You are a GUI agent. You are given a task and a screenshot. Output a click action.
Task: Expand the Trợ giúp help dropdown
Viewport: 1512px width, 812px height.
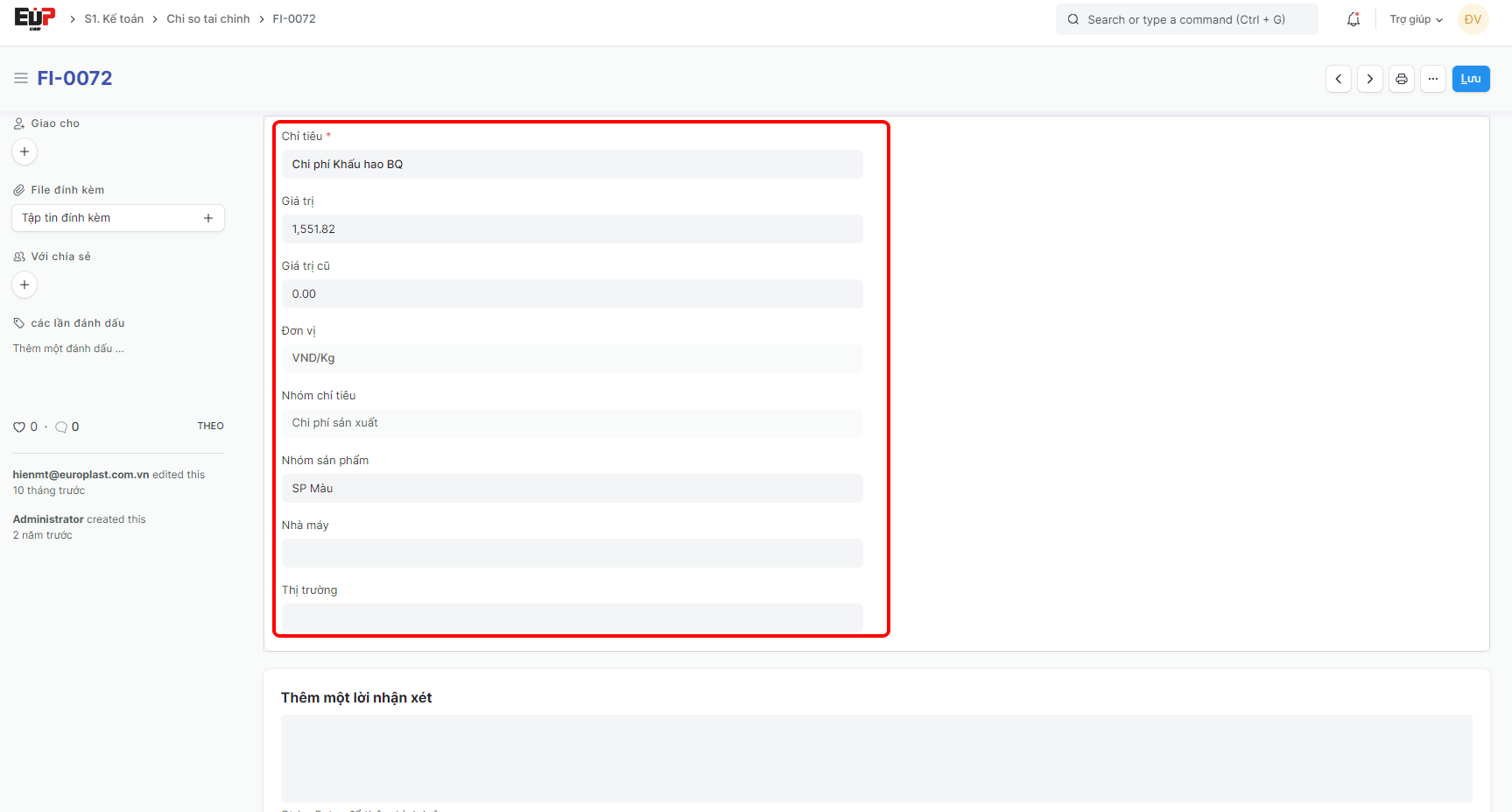1415,19
